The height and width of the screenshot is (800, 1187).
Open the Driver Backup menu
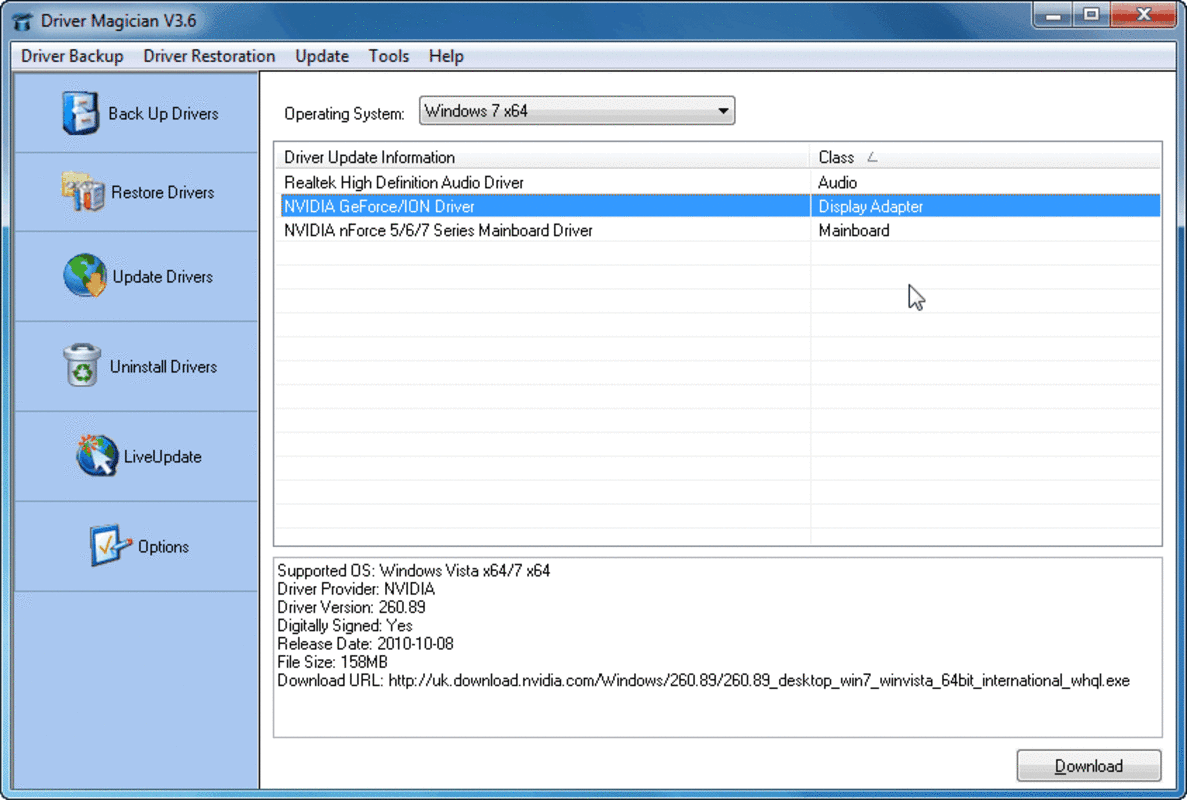click(71, 56)
